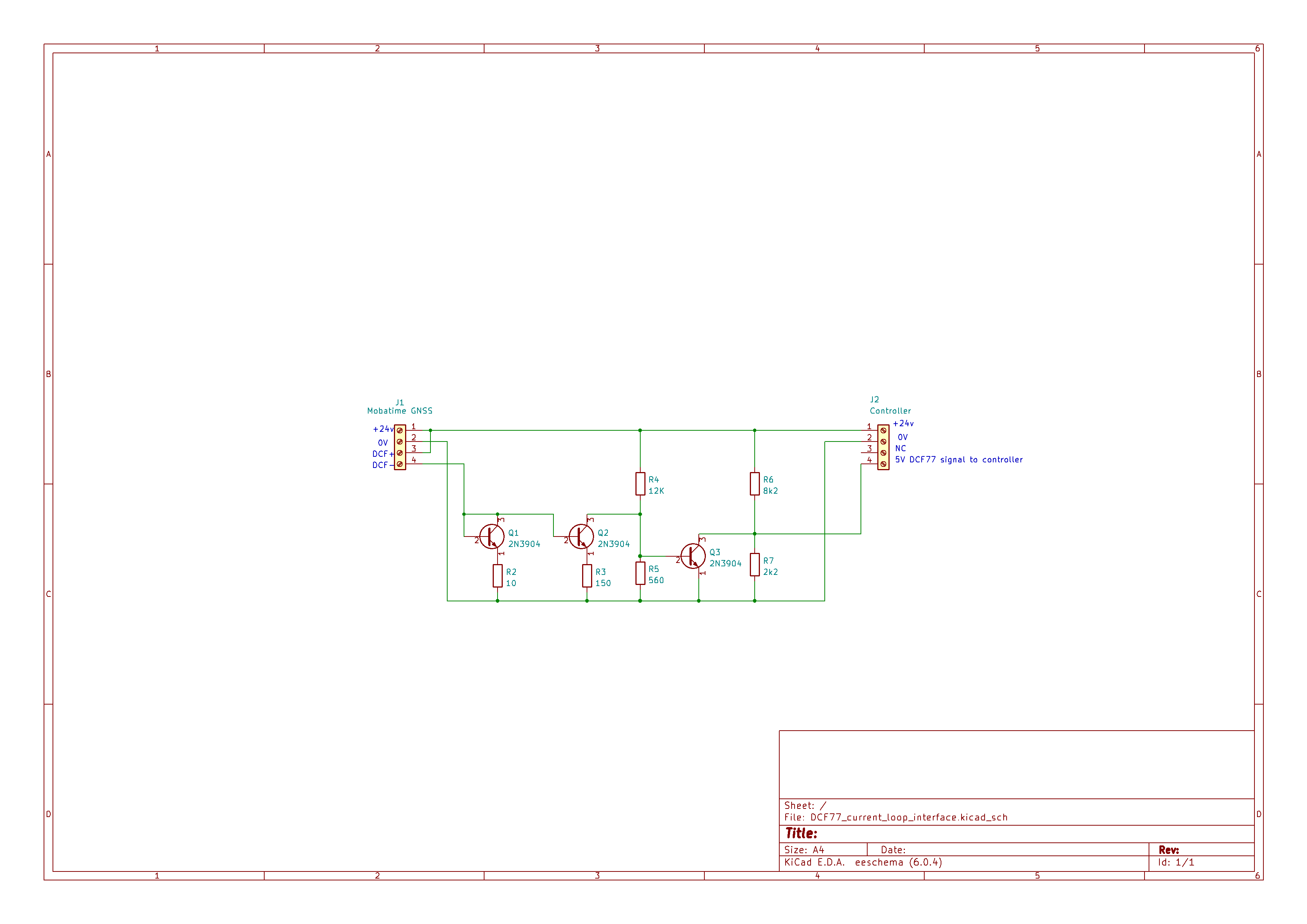Select the DCF+ label beside J1
Screen dimensions: 1307x924
point(382,454)
